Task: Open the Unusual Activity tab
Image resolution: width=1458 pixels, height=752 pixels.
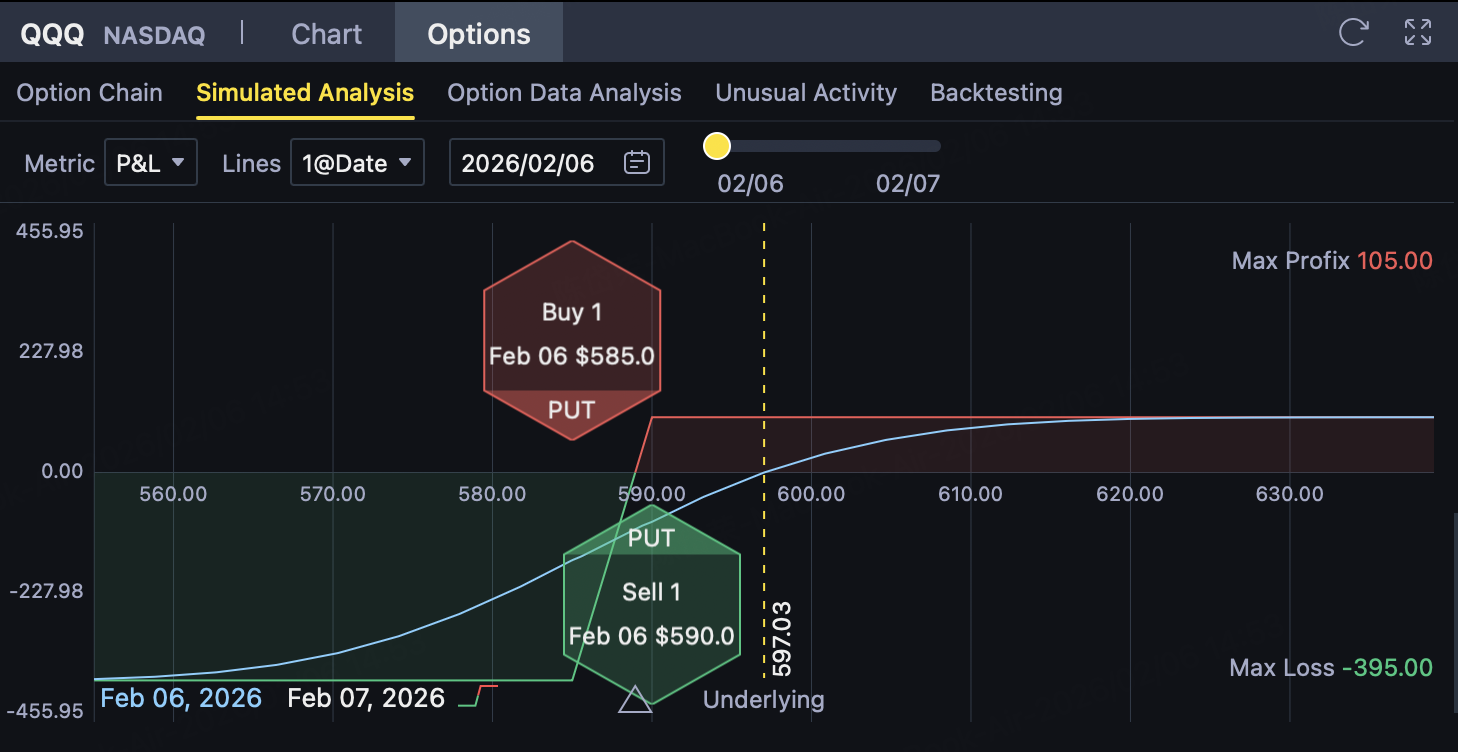Action: pos(806,93)
